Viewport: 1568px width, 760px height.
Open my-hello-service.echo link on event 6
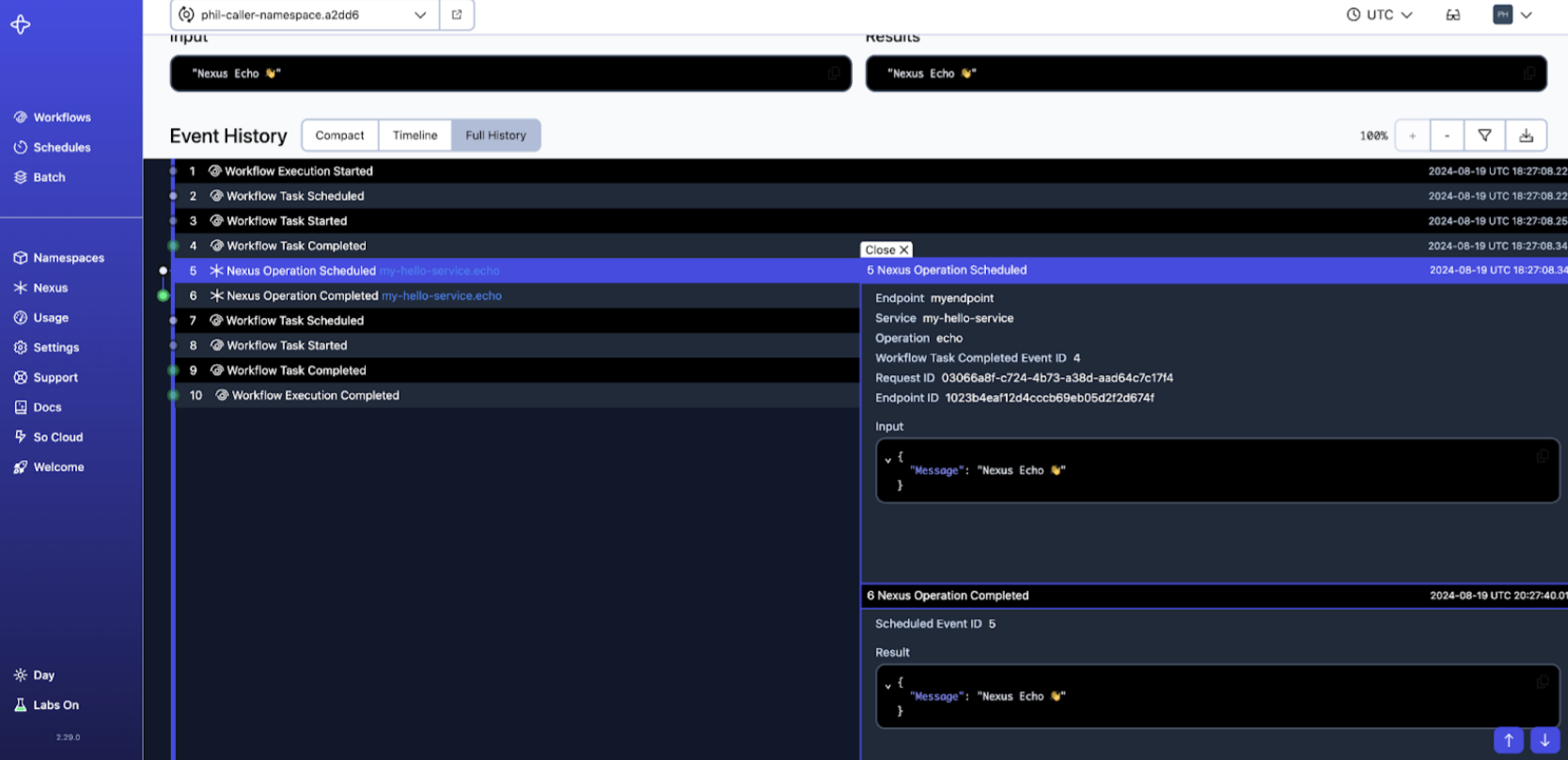point(441,296)
